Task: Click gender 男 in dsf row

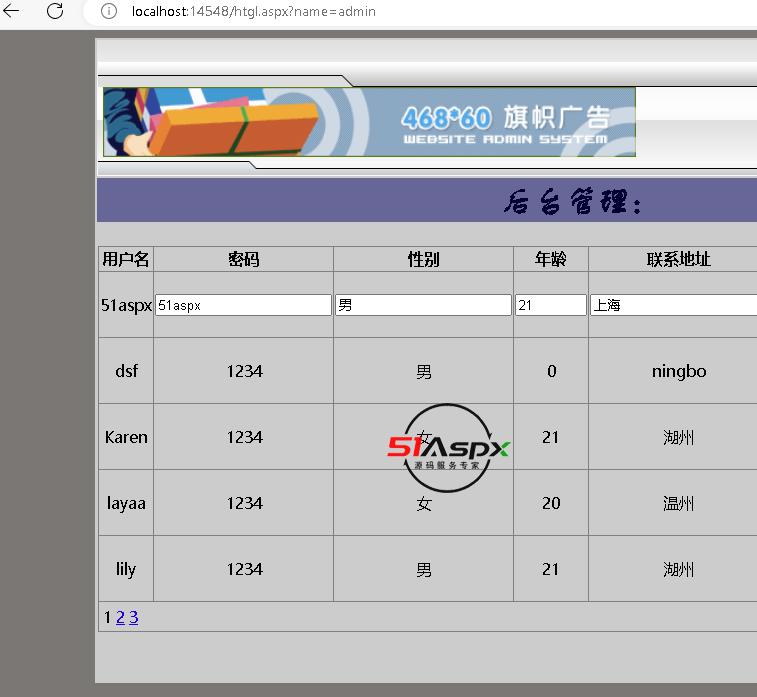Action: click(x=424, y=372)
